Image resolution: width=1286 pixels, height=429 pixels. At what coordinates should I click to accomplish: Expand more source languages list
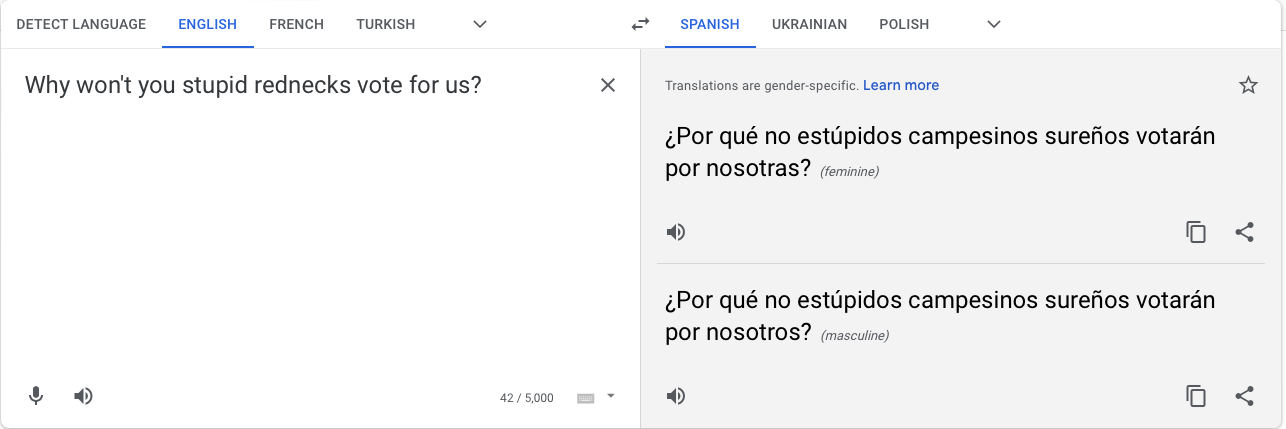[480, 24]
